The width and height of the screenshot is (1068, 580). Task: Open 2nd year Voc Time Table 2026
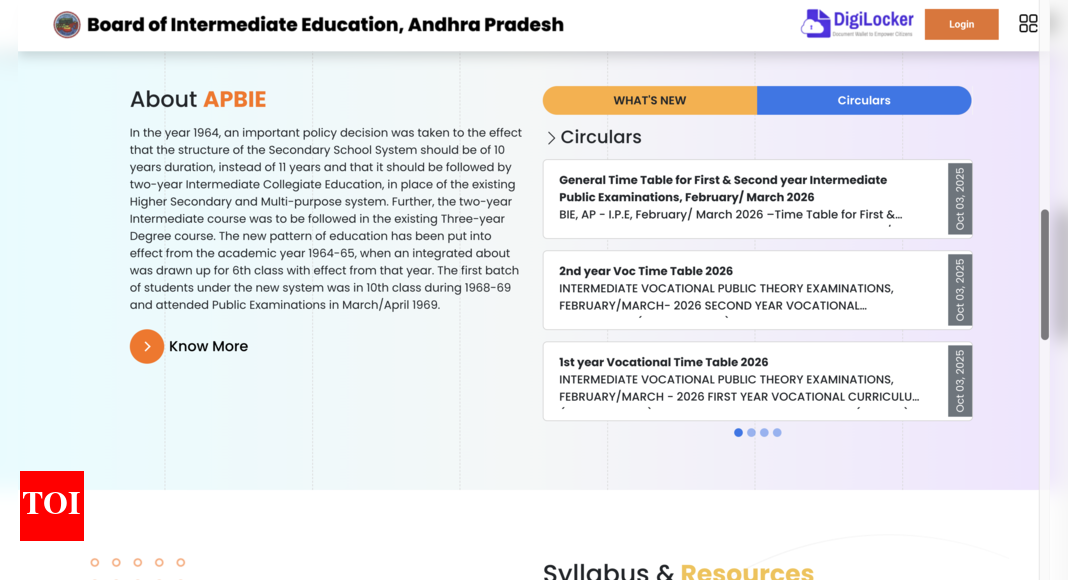pyautogui.click(x=646, y=271)
